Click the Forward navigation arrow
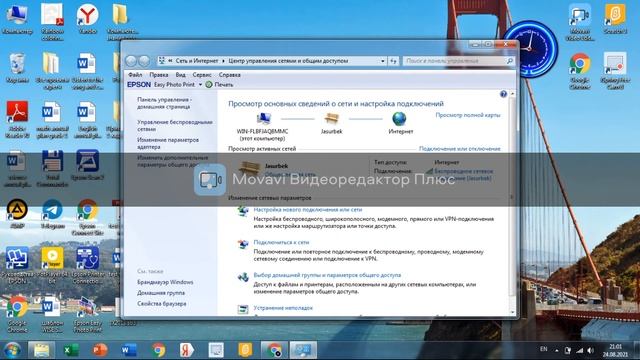Image resolution: width=640 pixels, height=360 pixels. [144, 61]
